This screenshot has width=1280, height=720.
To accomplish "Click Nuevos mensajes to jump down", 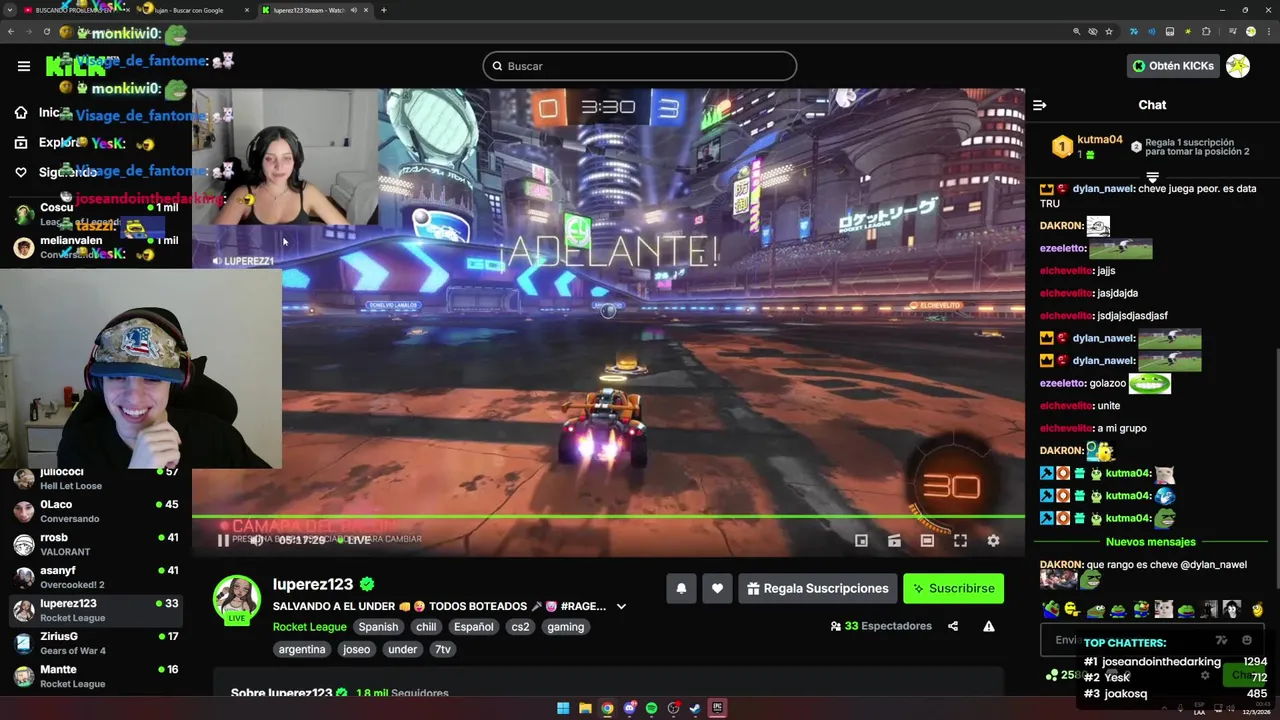I will pyautogui.click(x=1151, y=542).
